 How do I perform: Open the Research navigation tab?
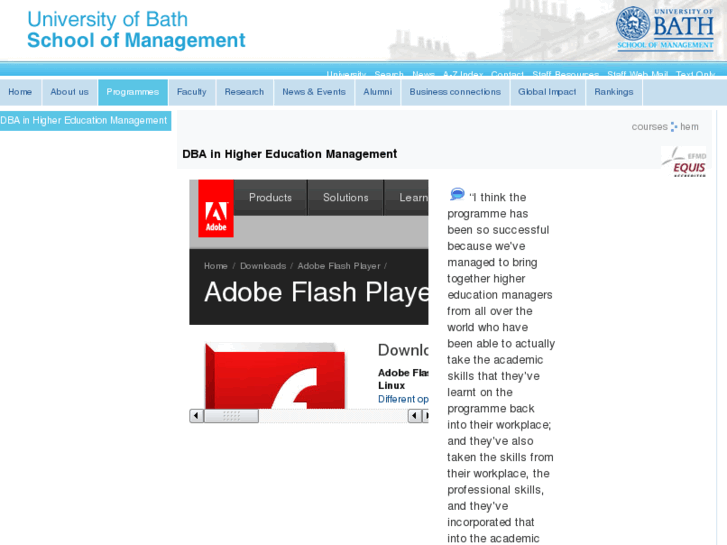click(x=244, y=92)
